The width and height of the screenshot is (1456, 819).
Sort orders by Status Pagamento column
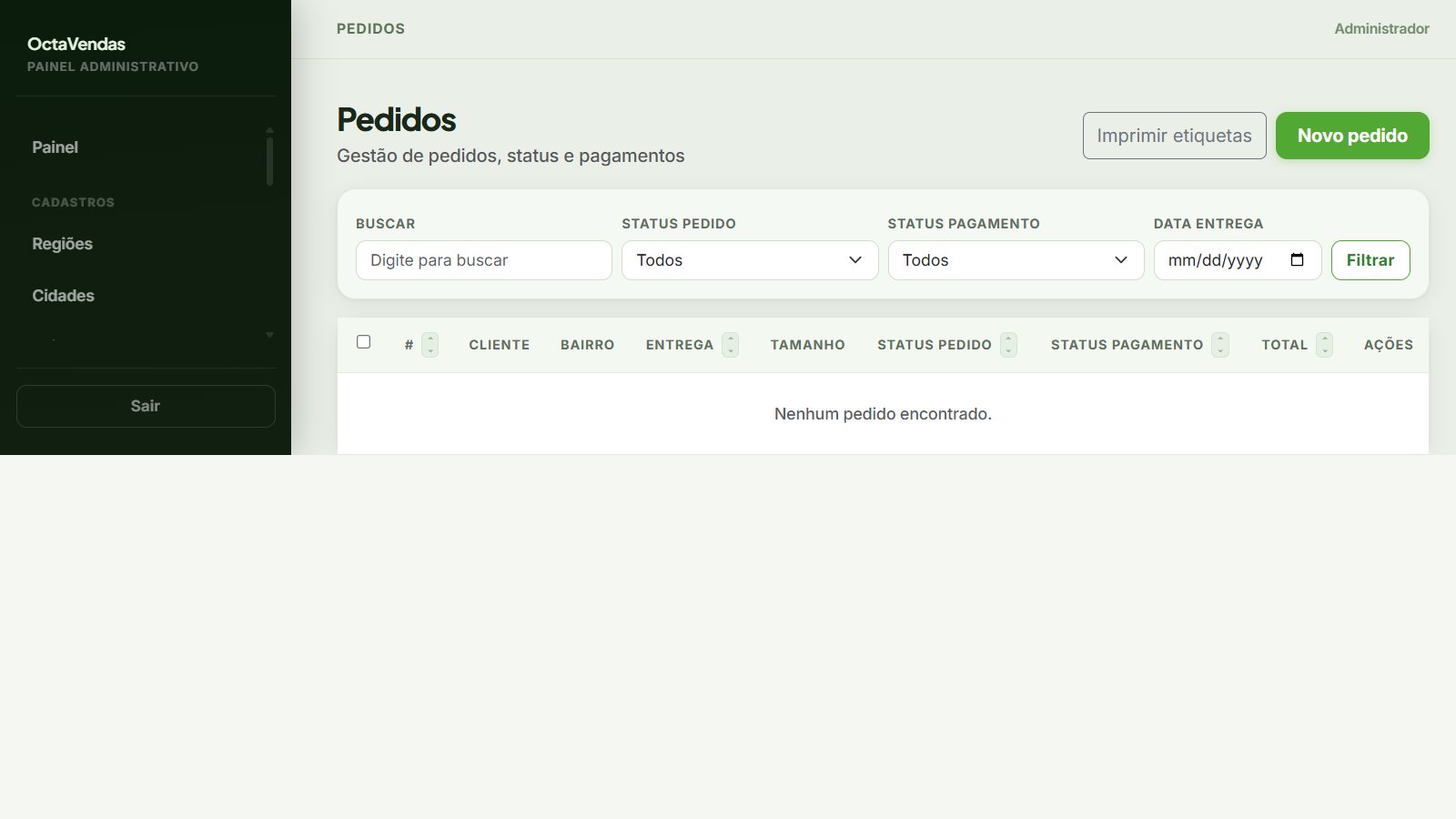[x=1221, y=344]
